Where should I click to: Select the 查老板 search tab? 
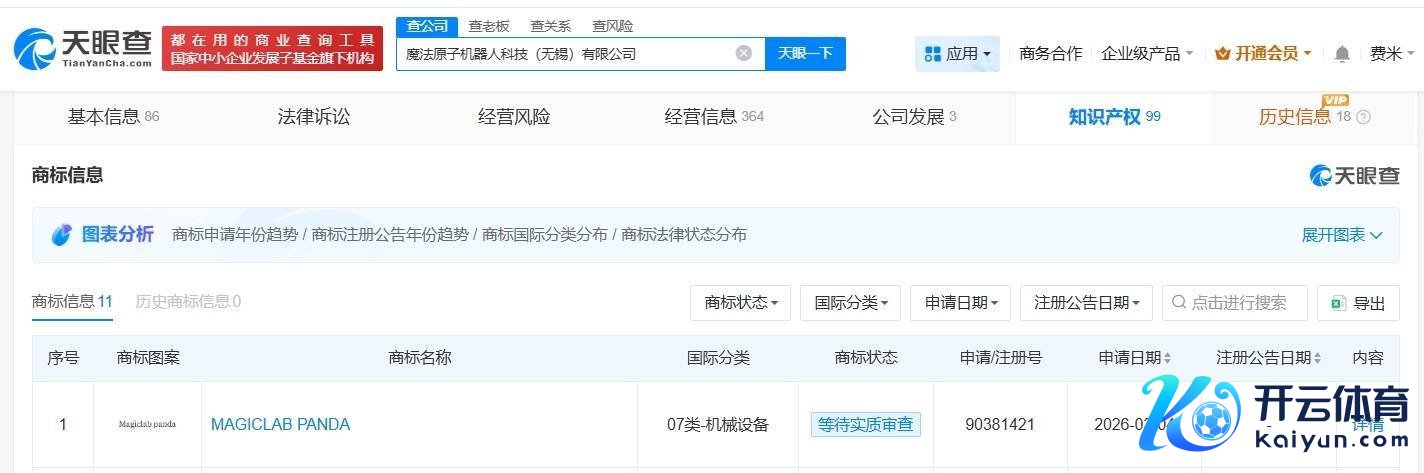pyautogui.click(x=489, y=26)
